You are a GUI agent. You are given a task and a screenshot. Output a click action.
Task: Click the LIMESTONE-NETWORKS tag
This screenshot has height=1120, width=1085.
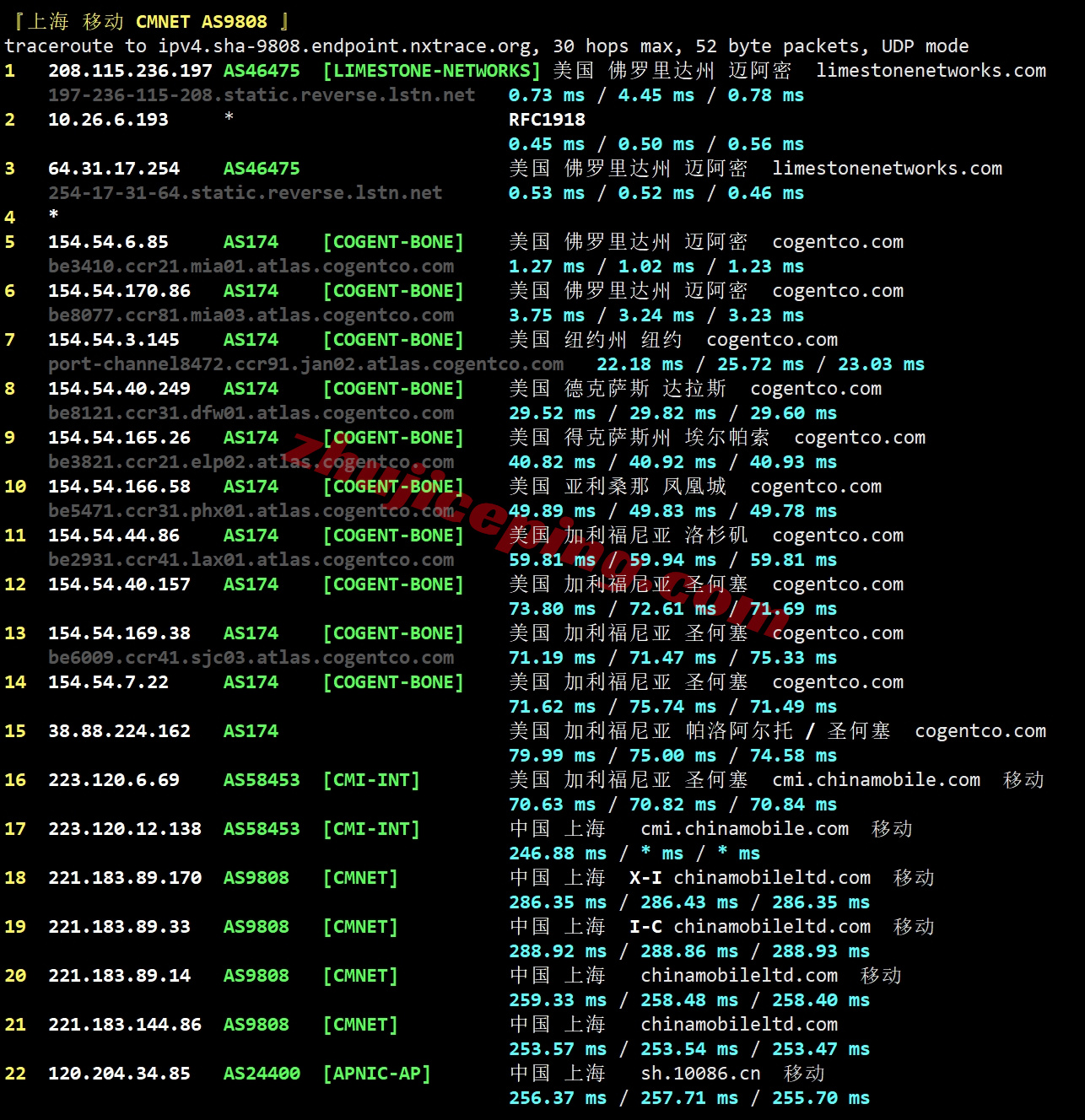[429, 71]
